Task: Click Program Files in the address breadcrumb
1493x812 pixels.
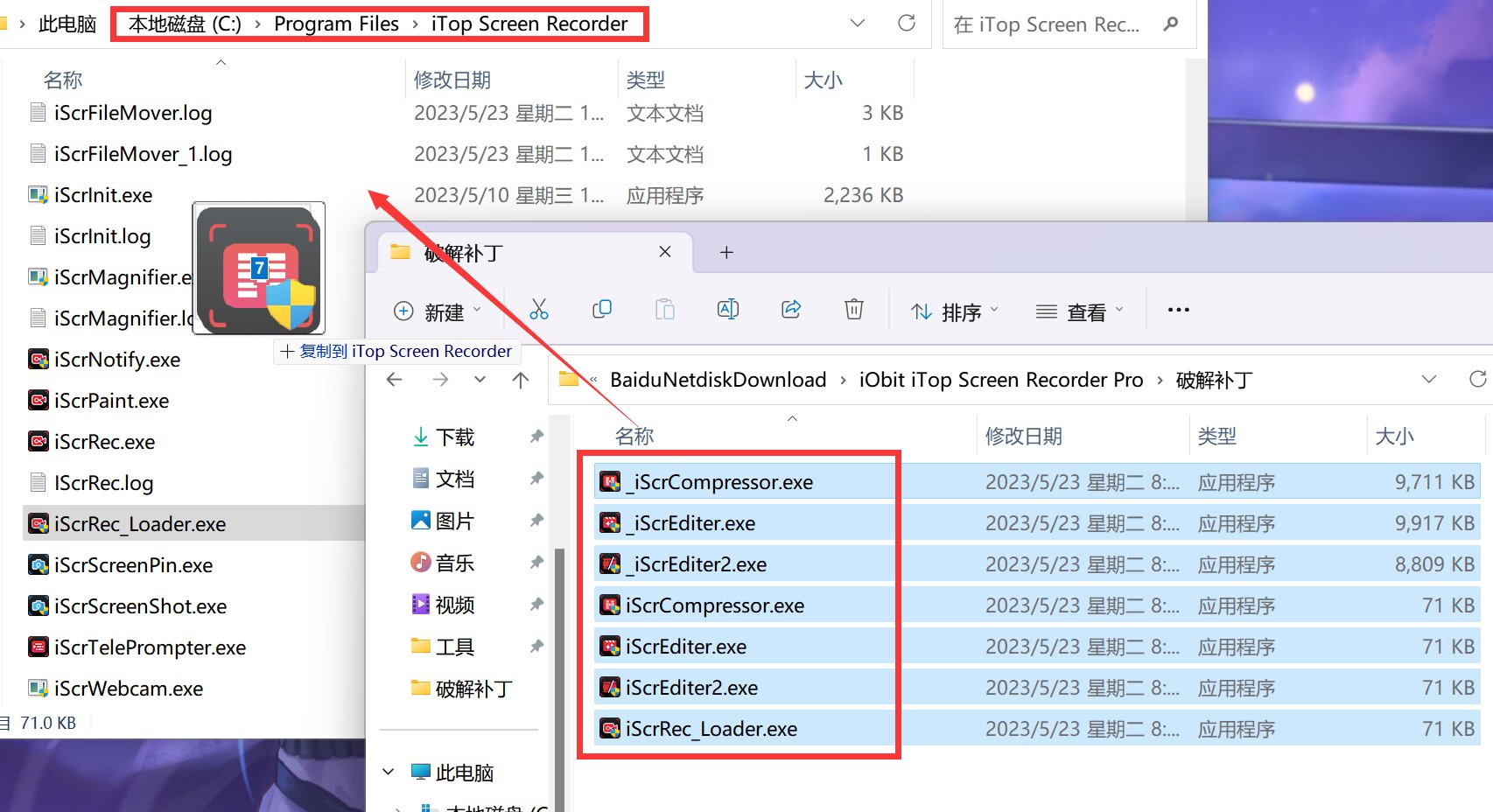Action: pyautogui.click(x=336, y=24)
